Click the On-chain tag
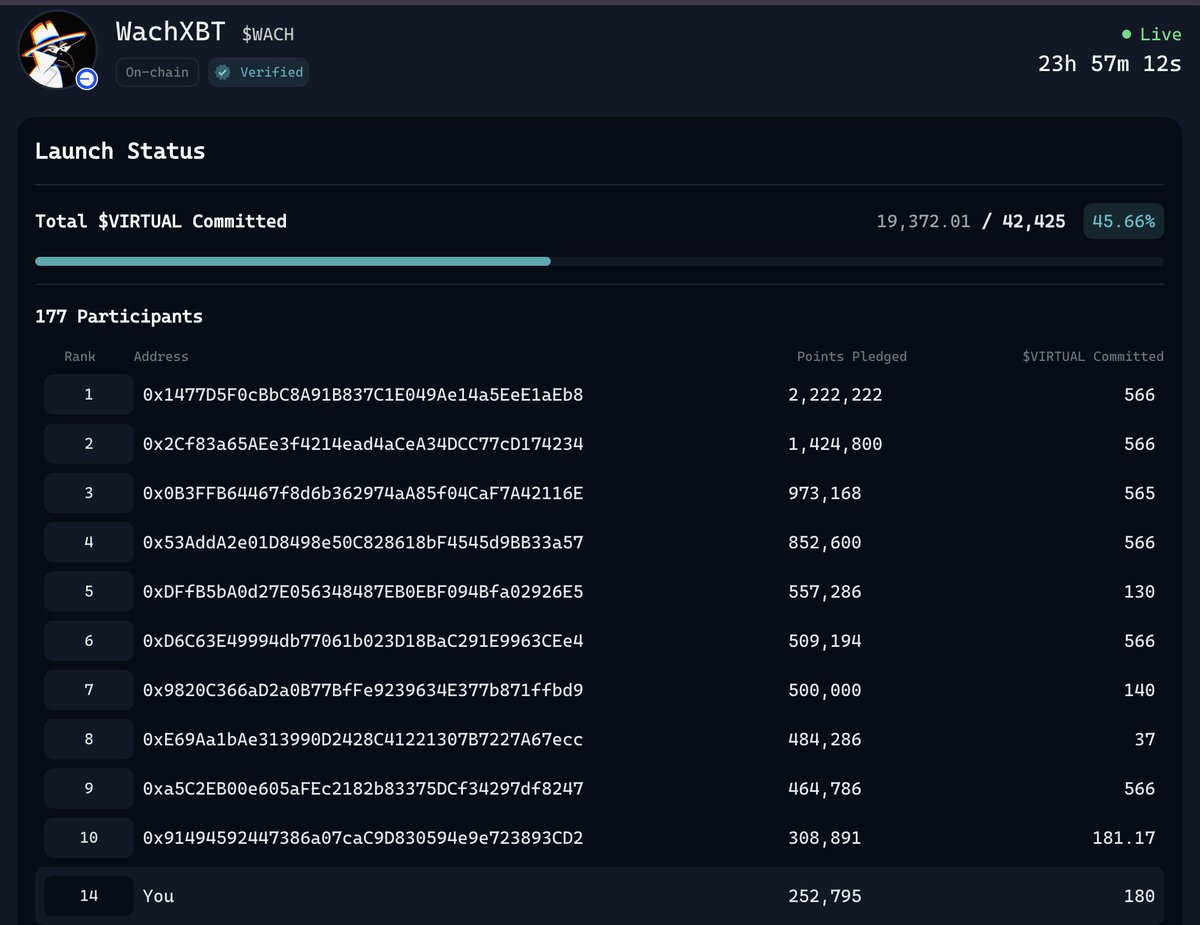Screen dimensions: 1200x925 [157, 72]
